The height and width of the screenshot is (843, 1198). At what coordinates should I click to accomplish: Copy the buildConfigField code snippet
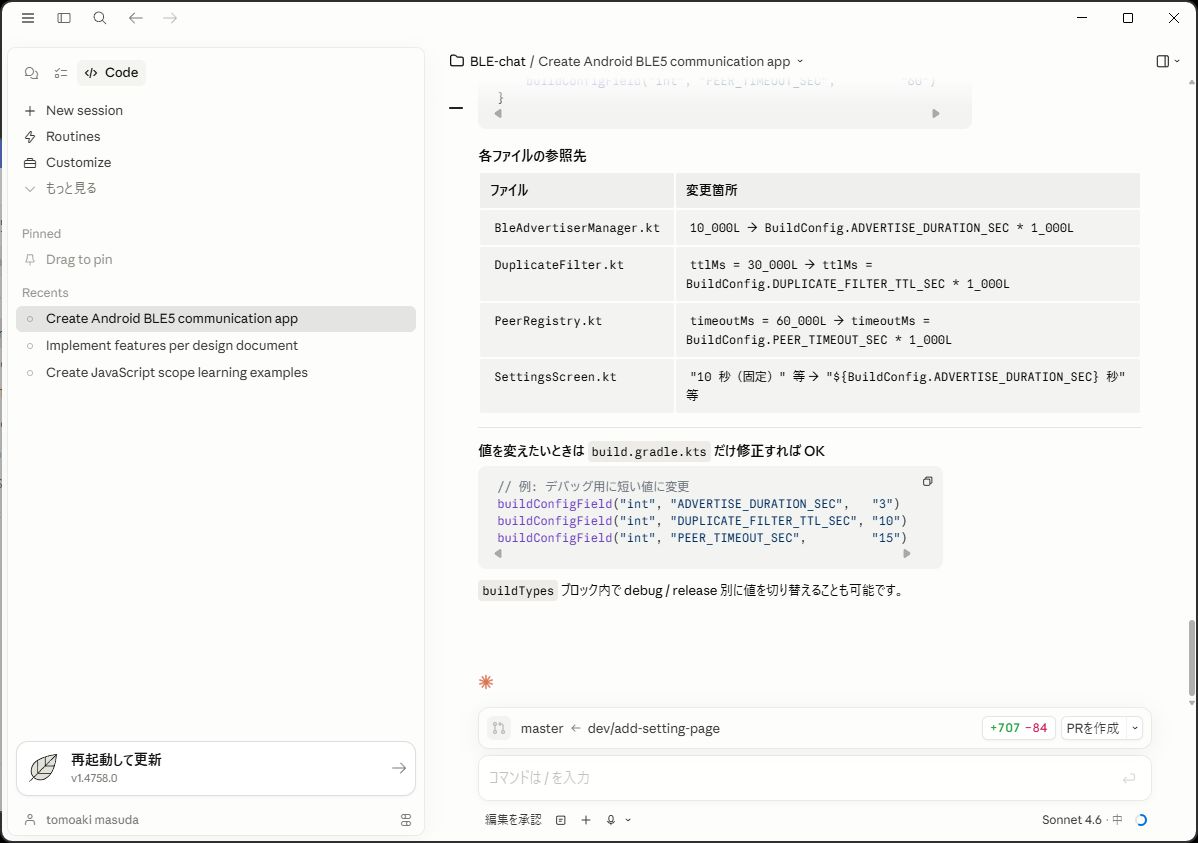click(927, 481)
